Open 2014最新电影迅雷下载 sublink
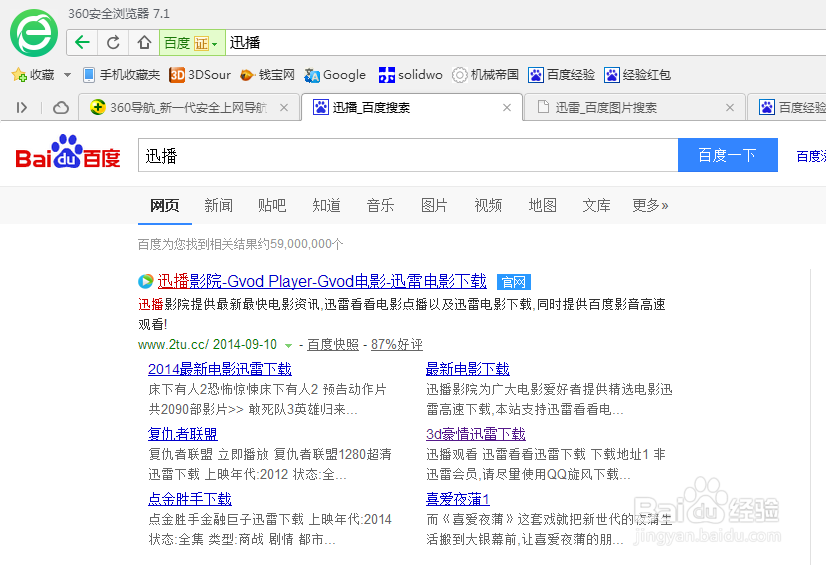Image resolution: width=826 pixels, height=565 pixels. pyautogui.click(x=220, y=369)
